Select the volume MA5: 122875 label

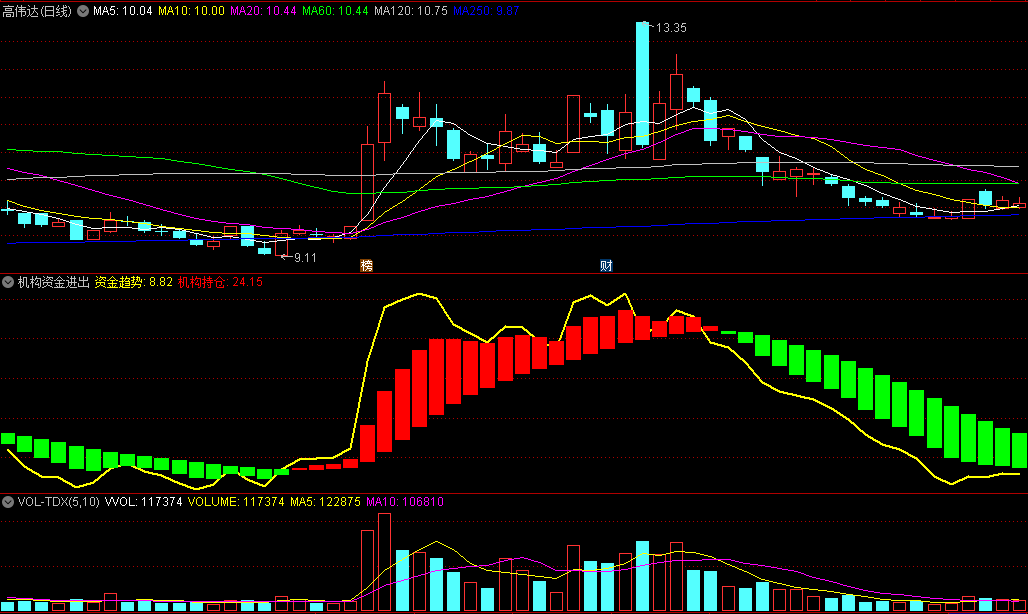pos(325,502)
